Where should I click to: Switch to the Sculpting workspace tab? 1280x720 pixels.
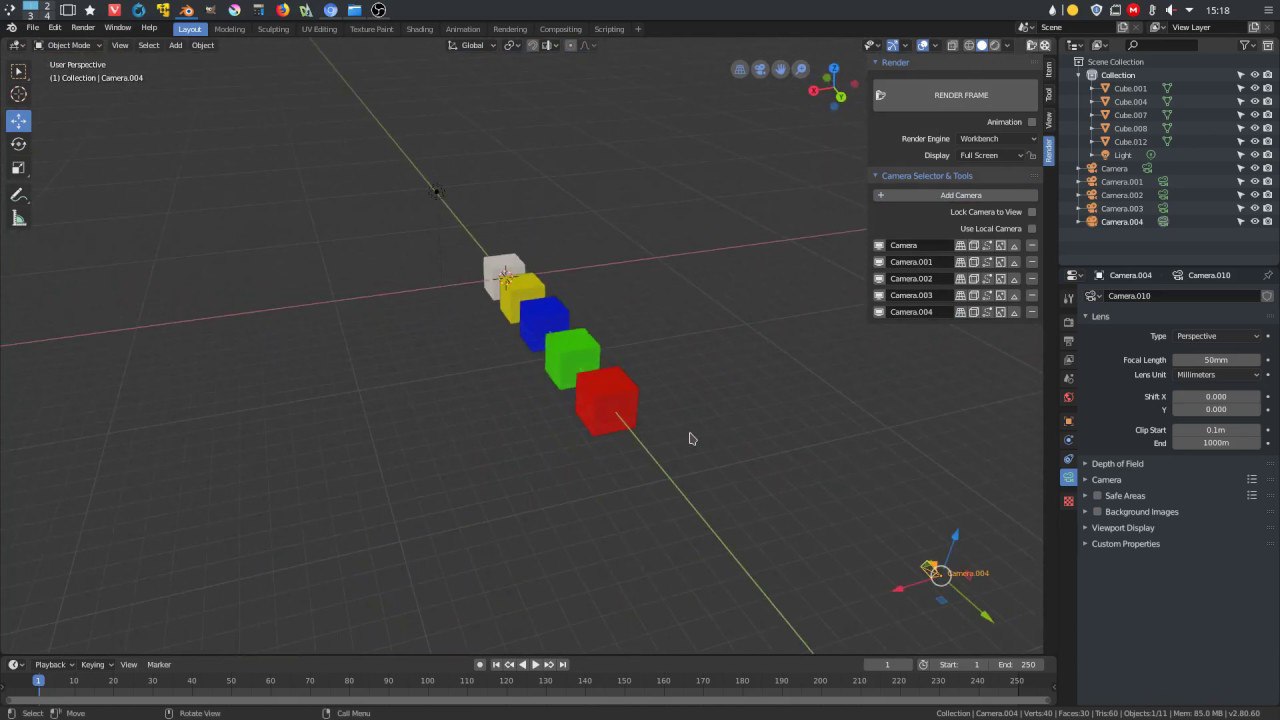[273, 29]
